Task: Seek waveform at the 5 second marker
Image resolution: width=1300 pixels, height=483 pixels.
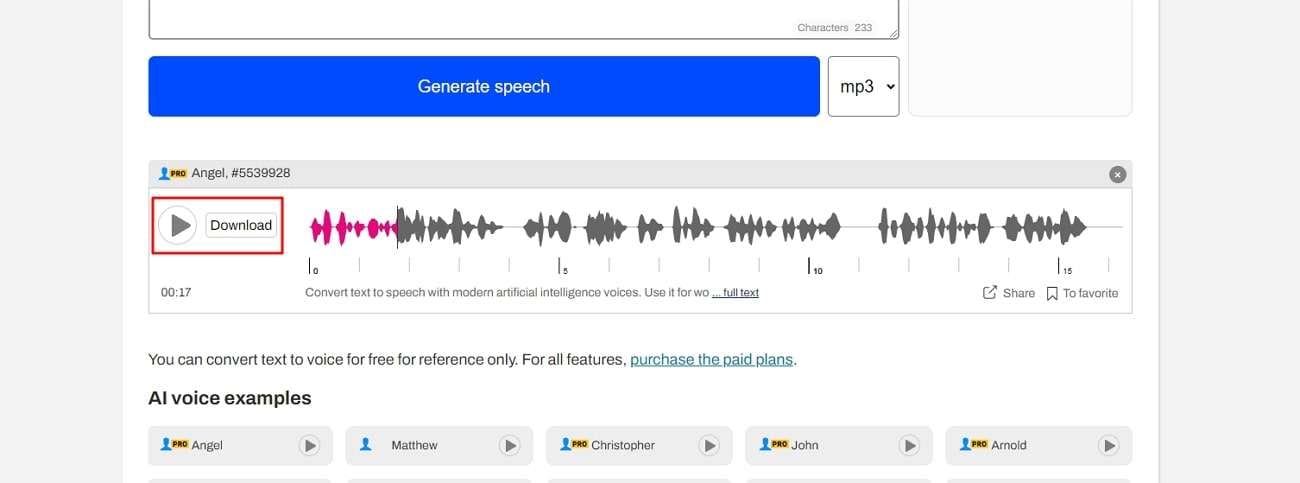Action: pyautogui.click(x=559, y=228)
